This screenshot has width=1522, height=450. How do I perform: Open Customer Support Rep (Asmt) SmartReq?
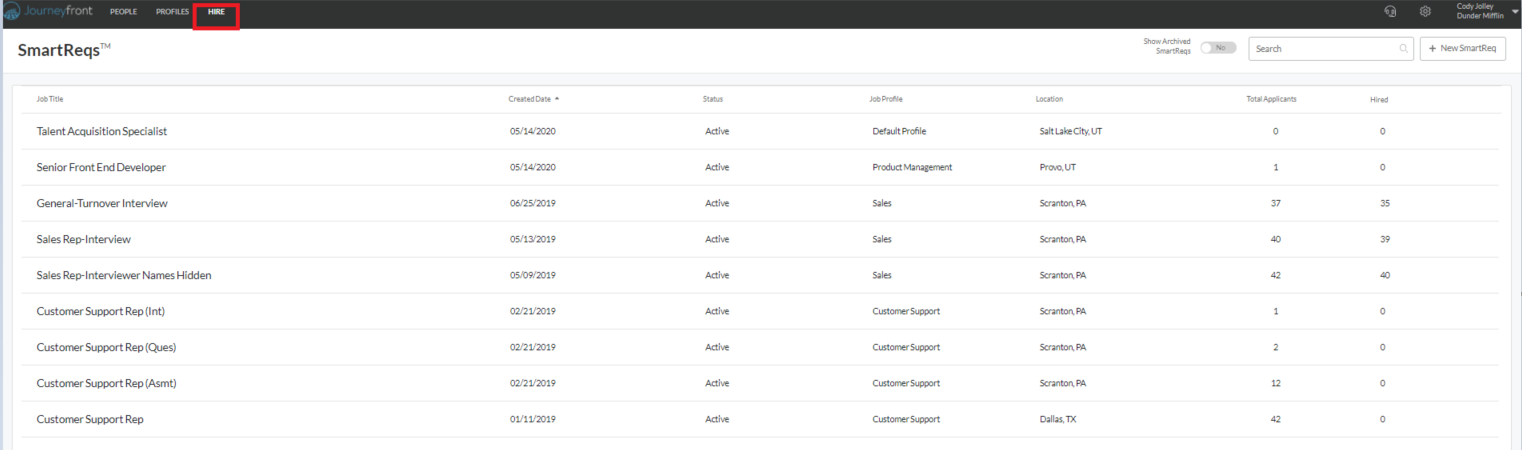click(106, 383)
